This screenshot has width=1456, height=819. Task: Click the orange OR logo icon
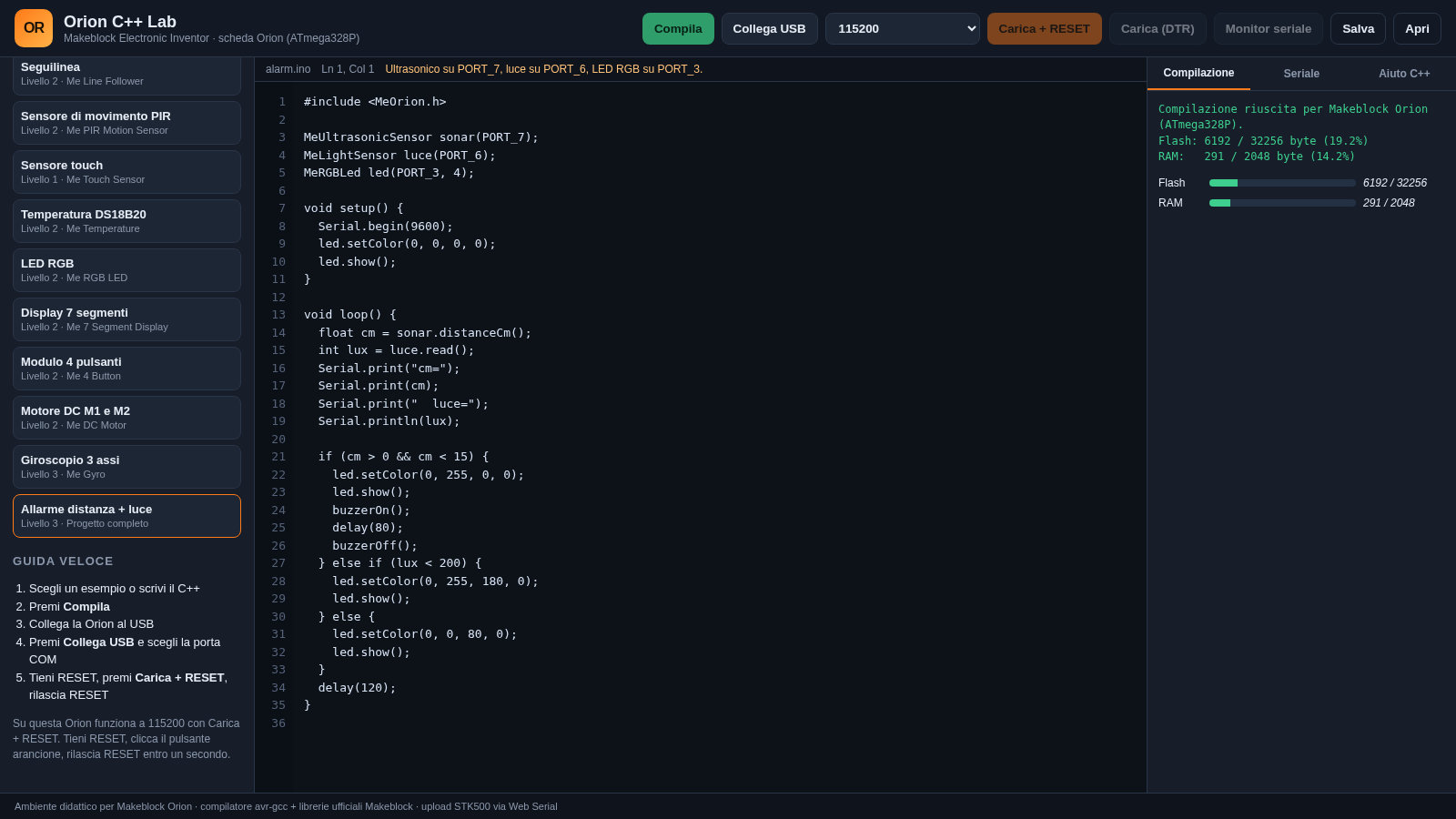(34, 28)
